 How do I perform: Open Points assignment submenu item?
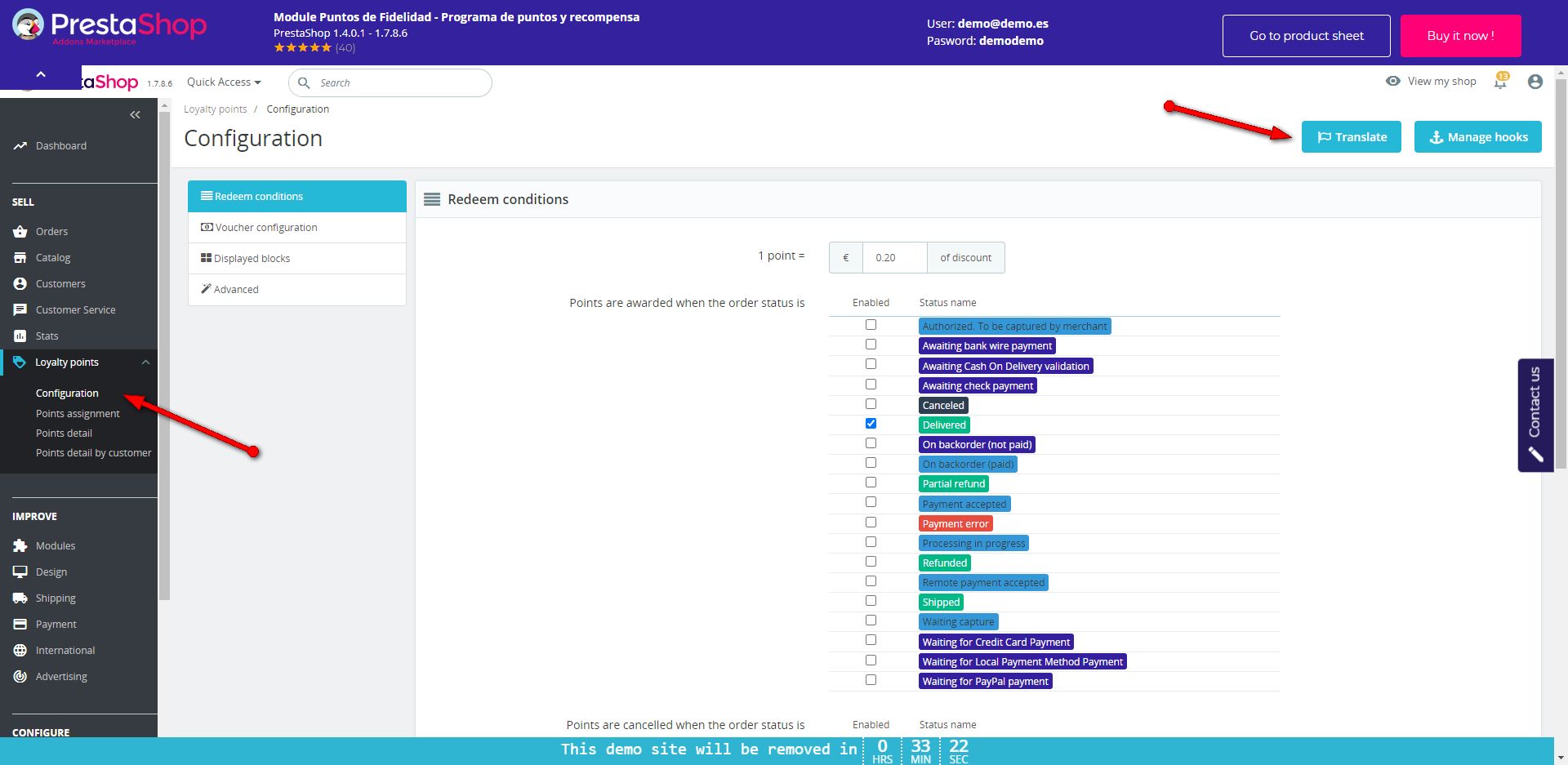click(x=78, y=414)
